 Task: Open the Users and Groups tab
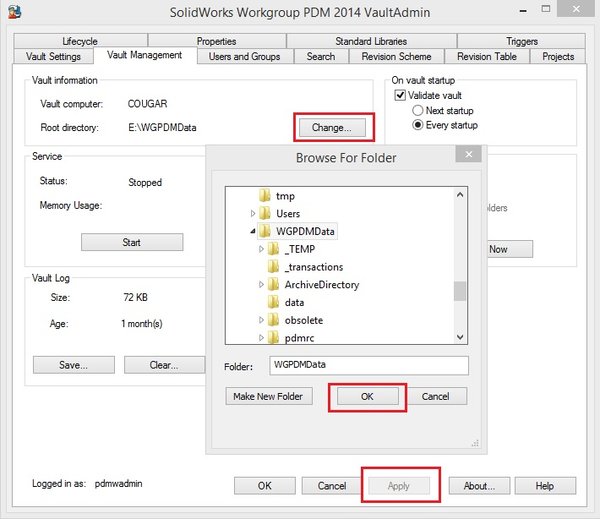pos(245,56)
